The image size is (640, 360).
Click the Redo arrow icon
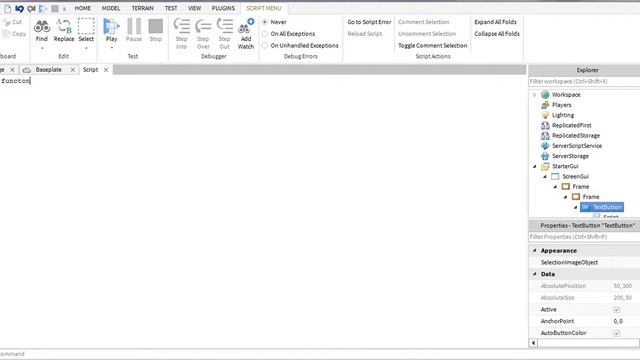coord(31,8)
